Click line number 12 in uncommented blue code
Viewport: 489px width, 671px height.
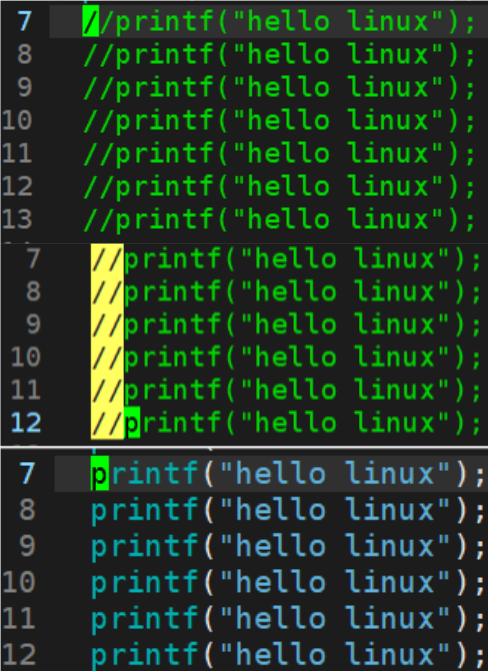click(x=18, y=655)
